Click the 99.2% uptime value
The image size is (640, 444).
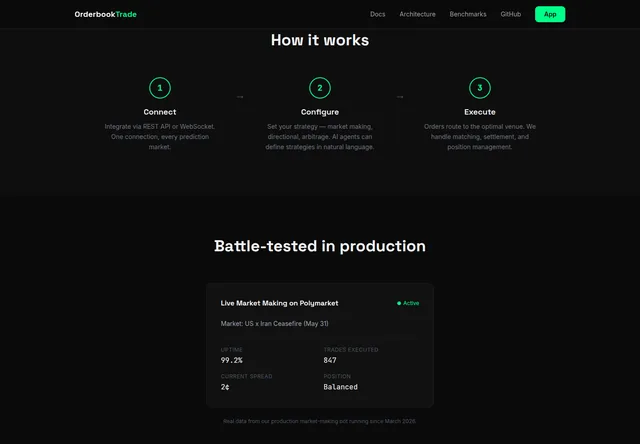coord(231,360)
